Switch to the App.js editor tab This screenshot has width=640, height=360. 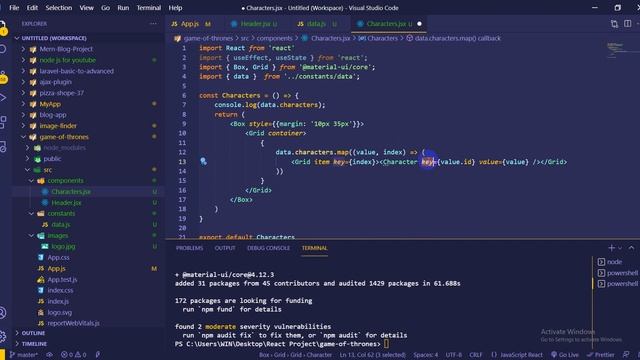190,24
